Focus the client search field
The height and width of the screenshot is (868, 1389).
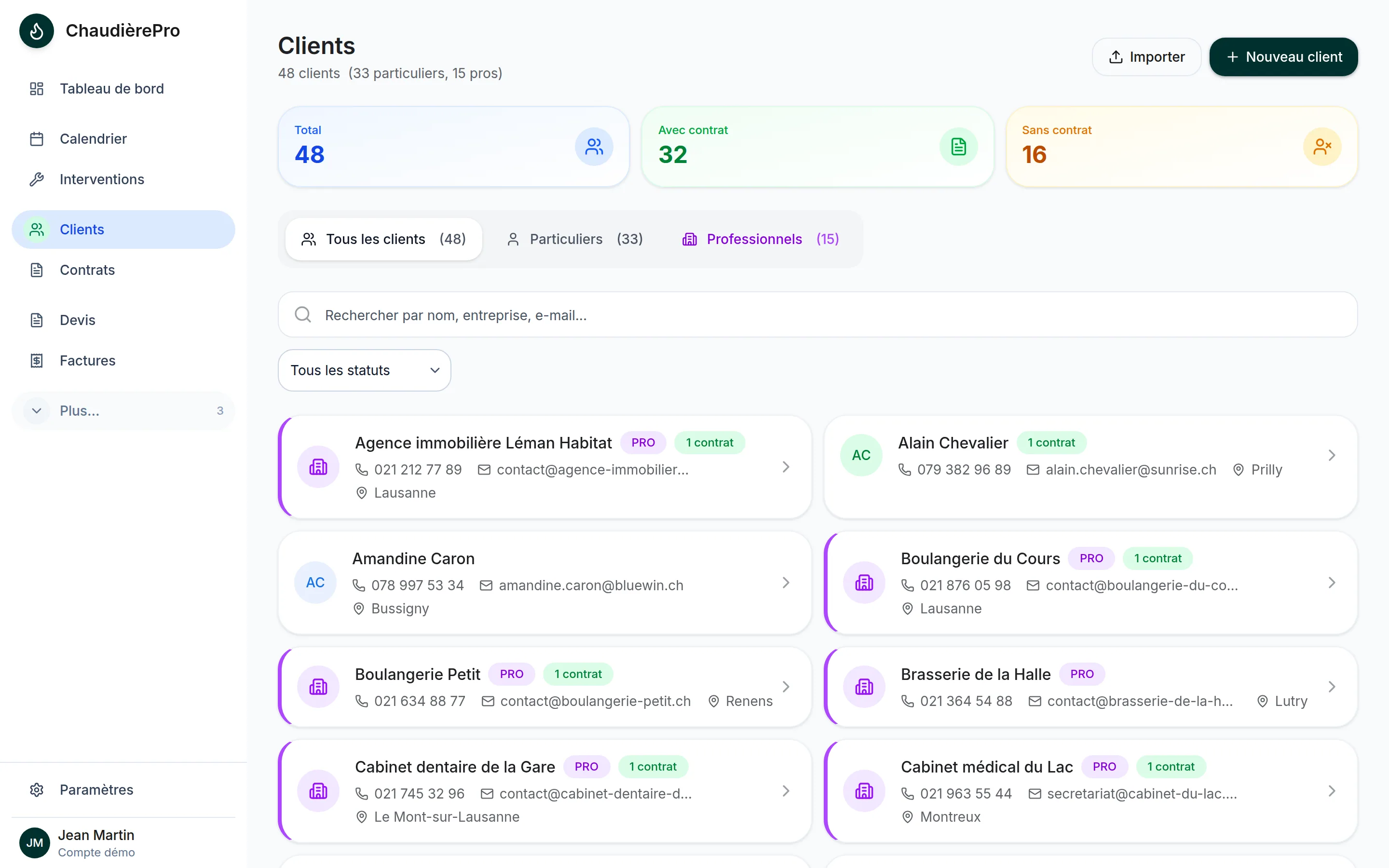click(x=817, y=314)
